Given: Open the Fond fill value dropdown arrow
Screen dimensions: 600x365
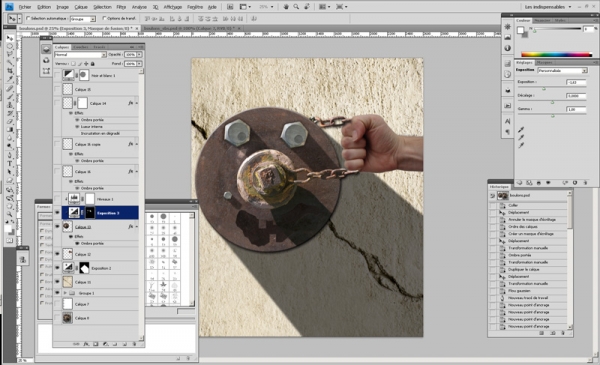Looking at the screenshot, I should 139,64.
